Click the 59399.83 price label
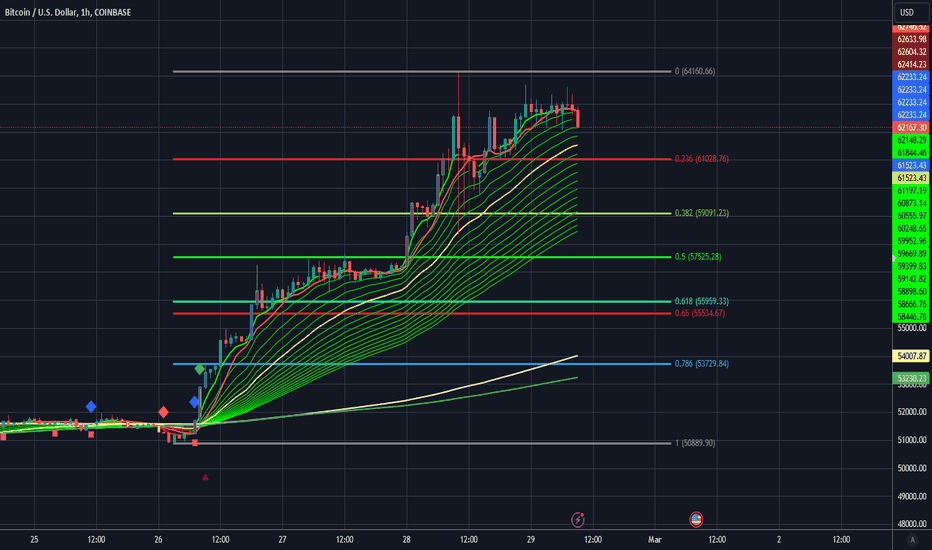 pyautogui.click(x=912, y=266)
